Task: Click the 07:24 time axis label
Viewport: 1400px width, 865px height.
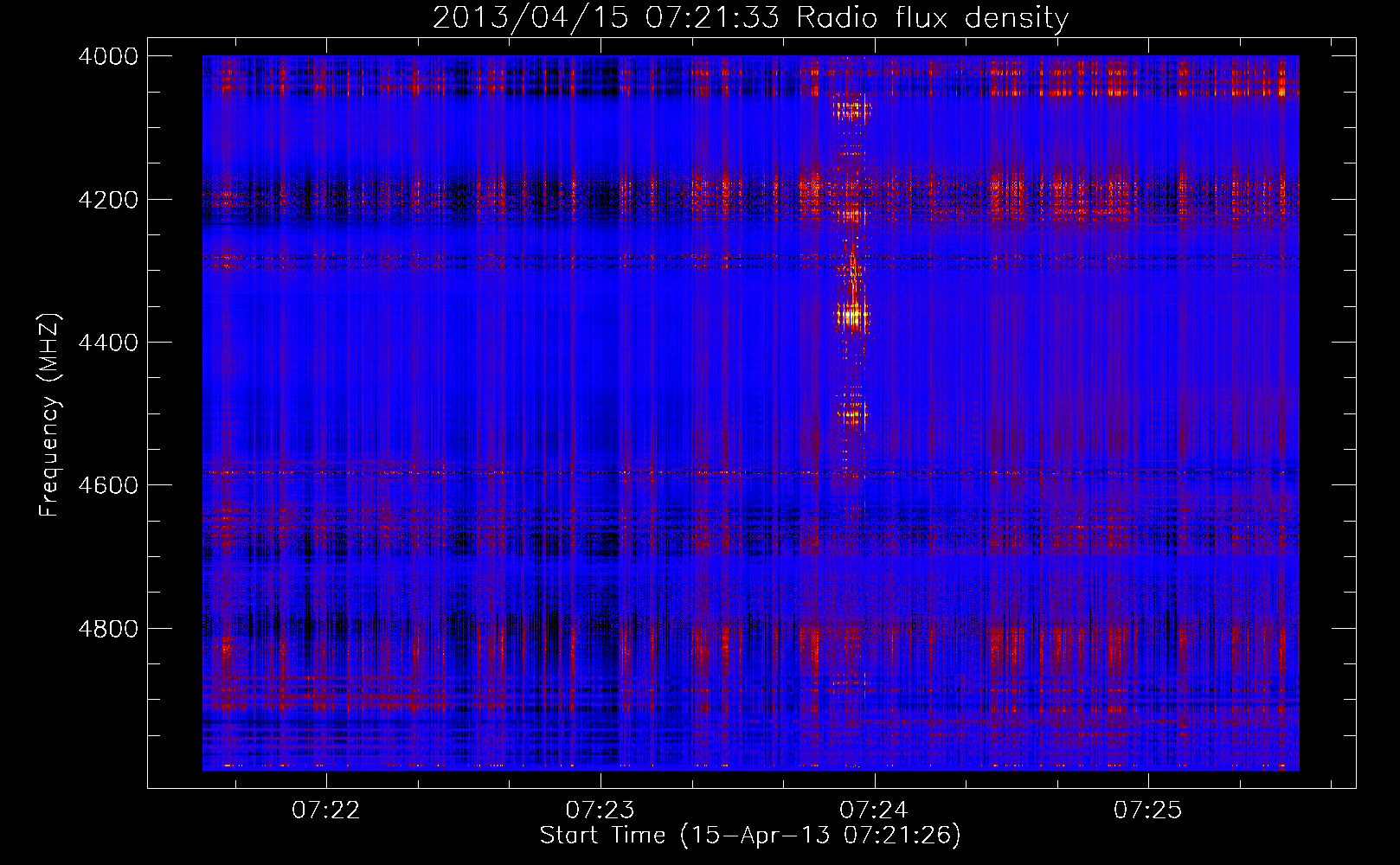Action: pos(874,811)
